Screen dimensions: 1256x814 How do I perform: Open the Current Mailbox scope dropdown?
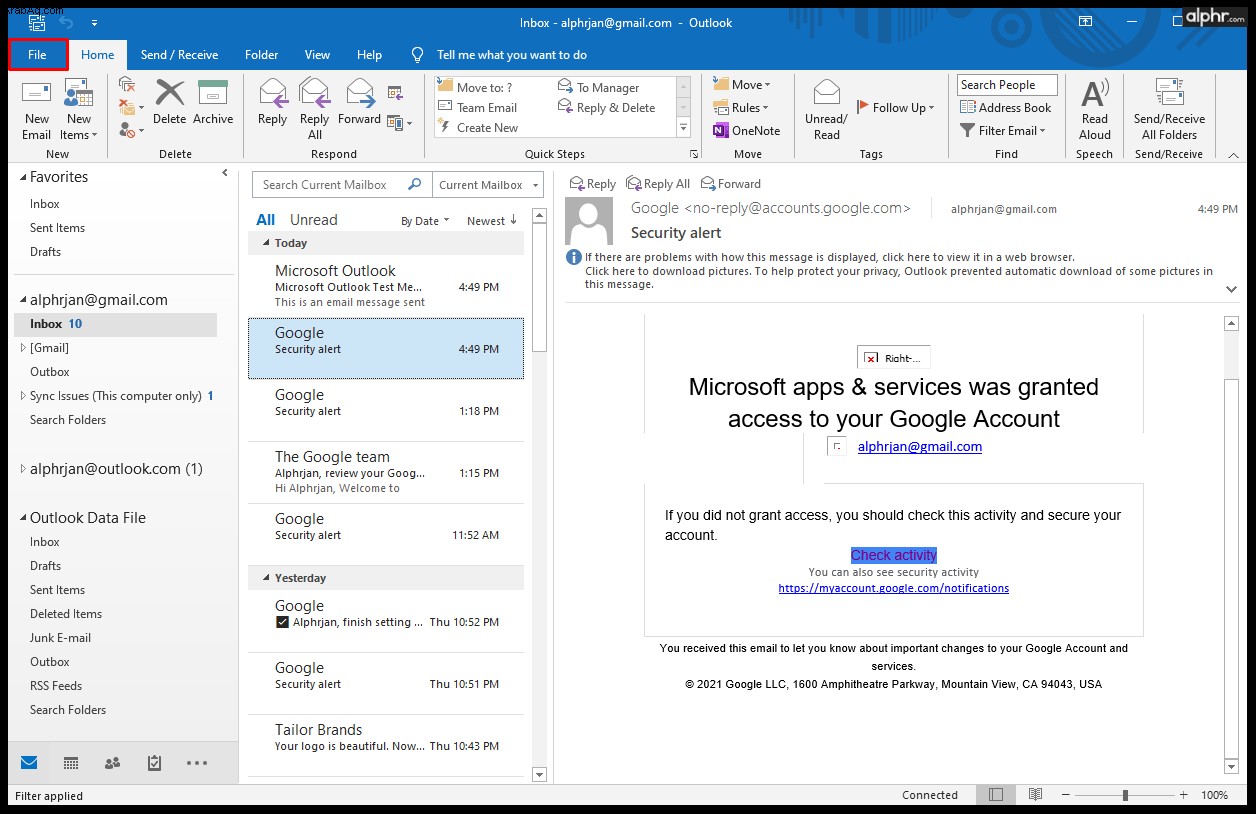pos(490,185)
